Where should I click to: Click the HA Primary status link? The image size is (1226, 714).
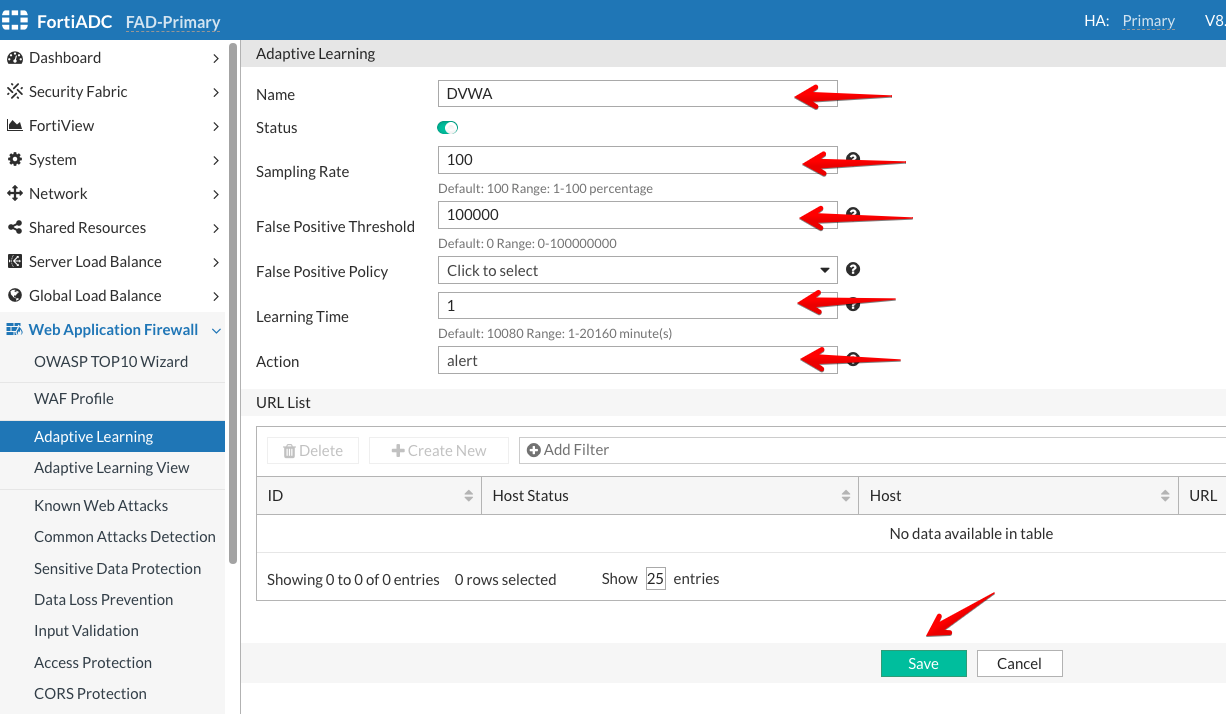[1148, 21]
